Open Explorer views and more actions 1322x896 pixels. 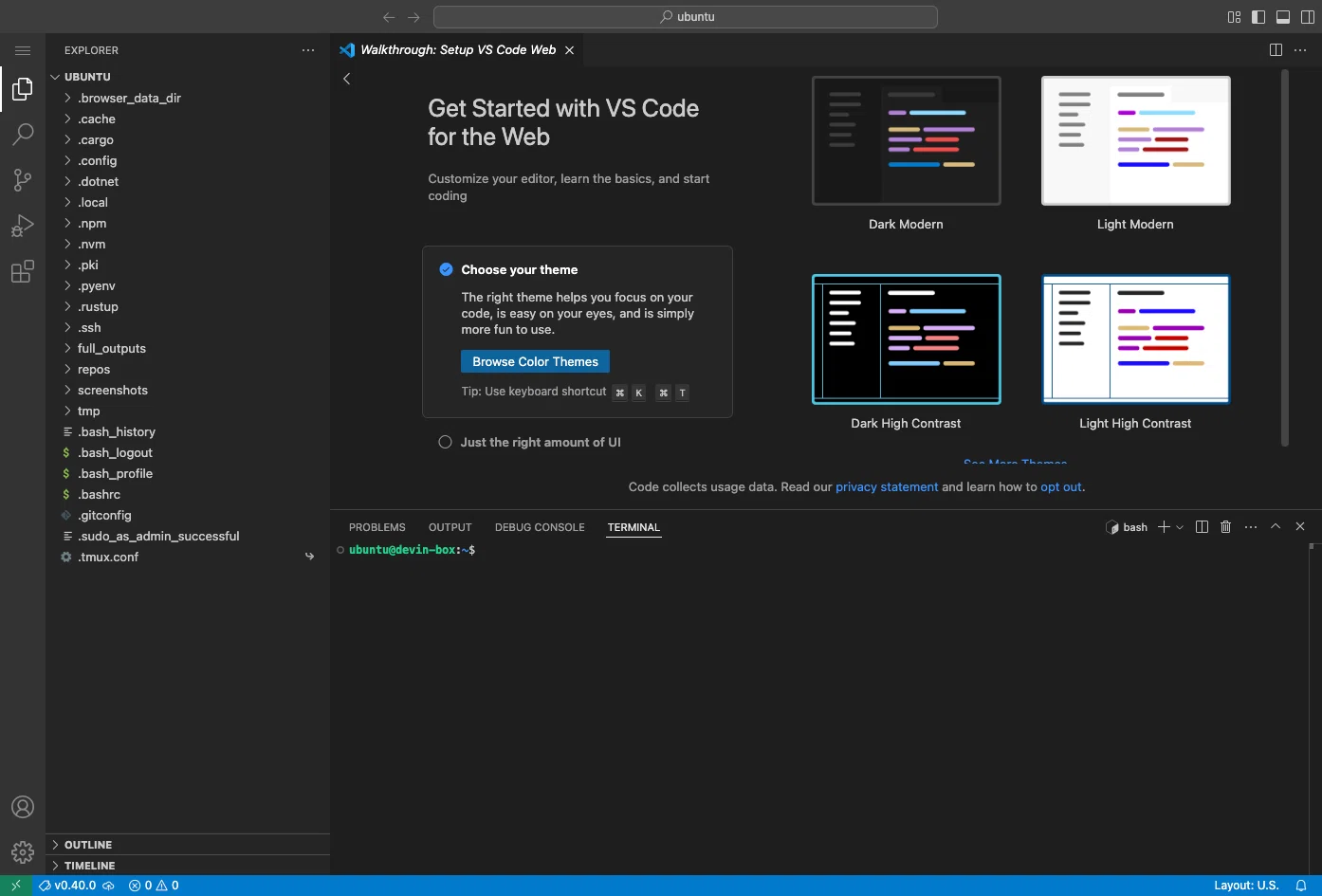pyautogui.click(x=308, y=50)
